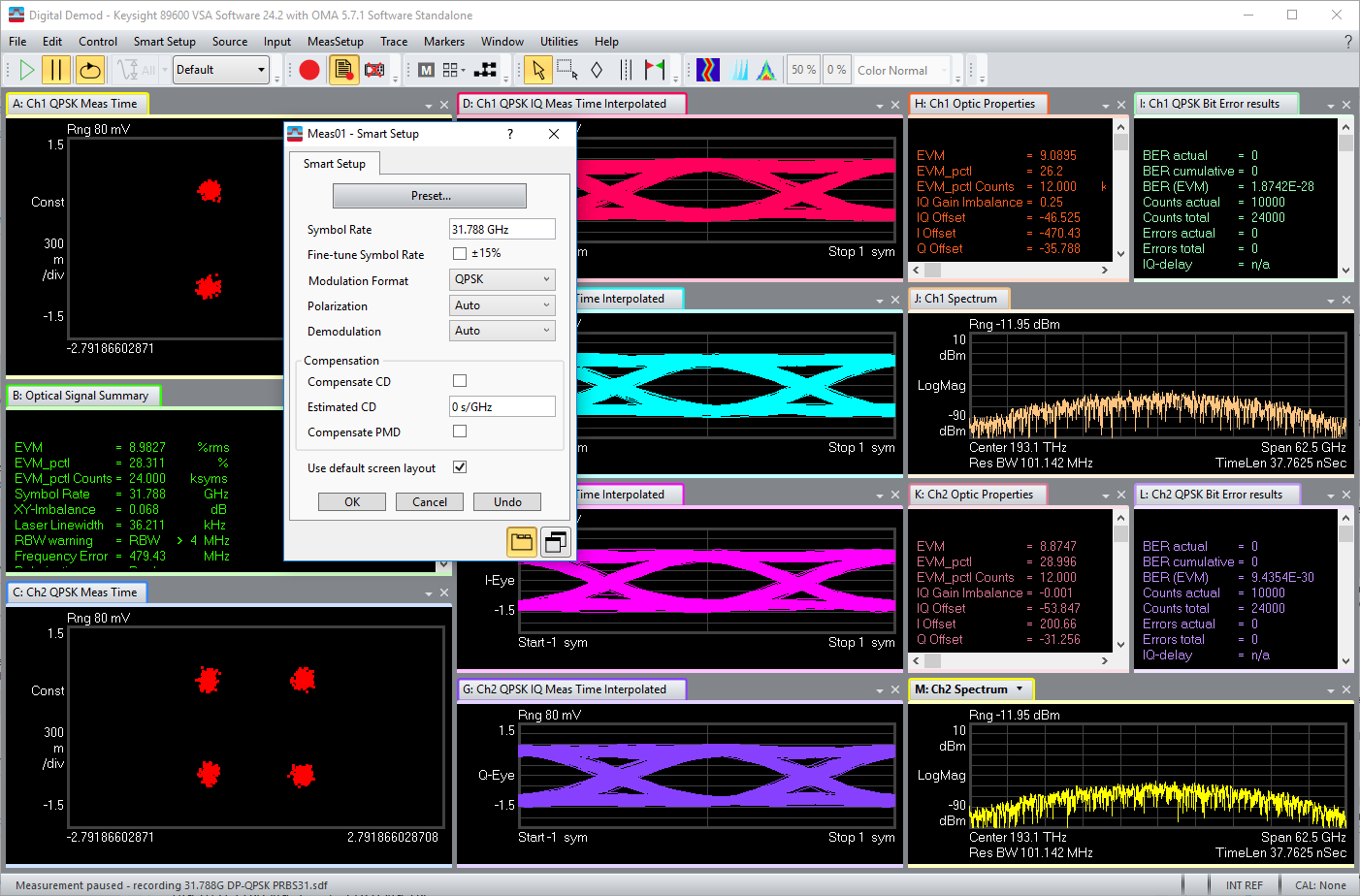Enable the Compensate PMD checkbox
This screenshot has height=896, width=1360.
coord(460,432)
